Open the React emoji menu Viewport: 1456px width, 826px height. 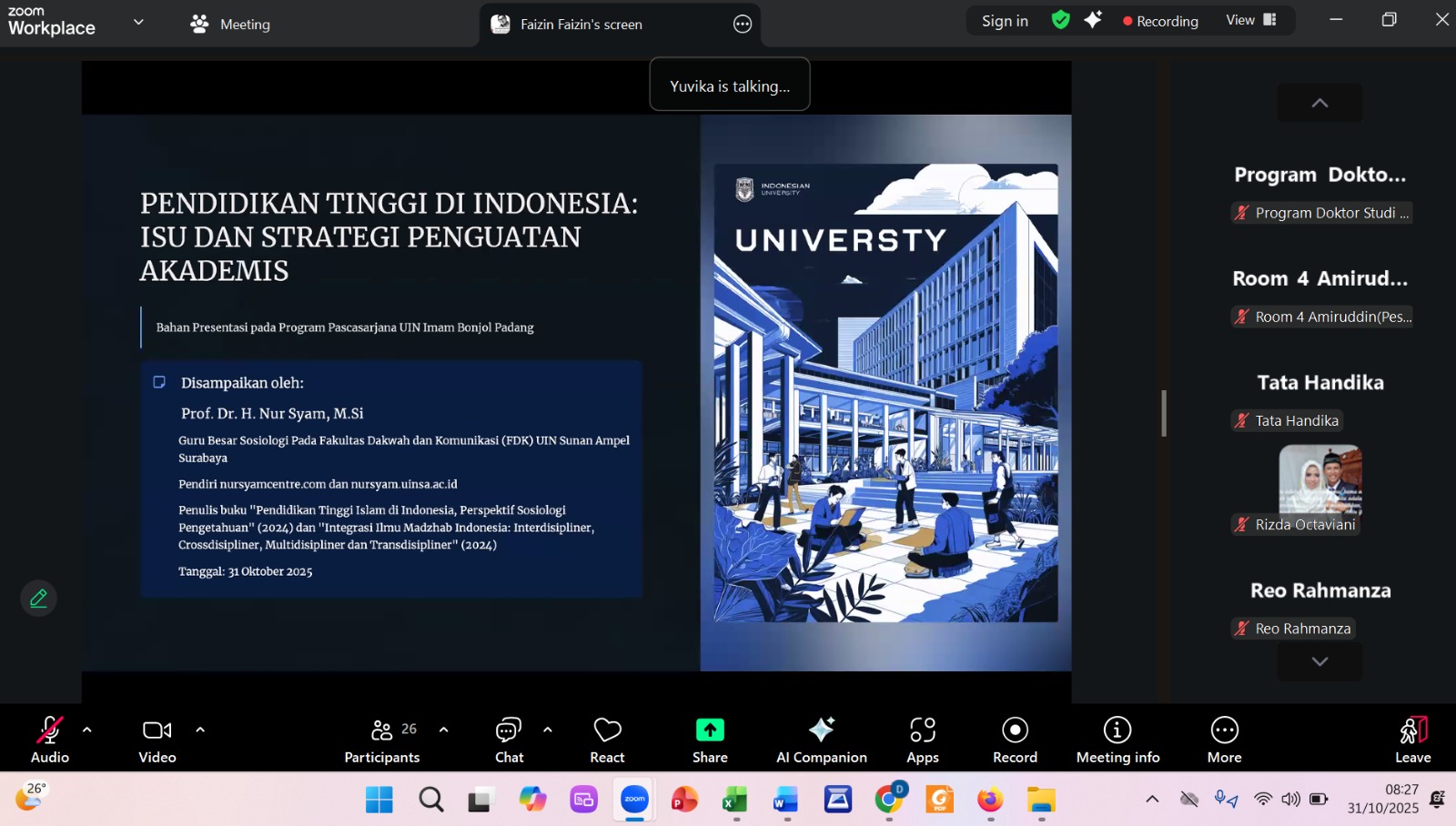click(x=607, y=740)
